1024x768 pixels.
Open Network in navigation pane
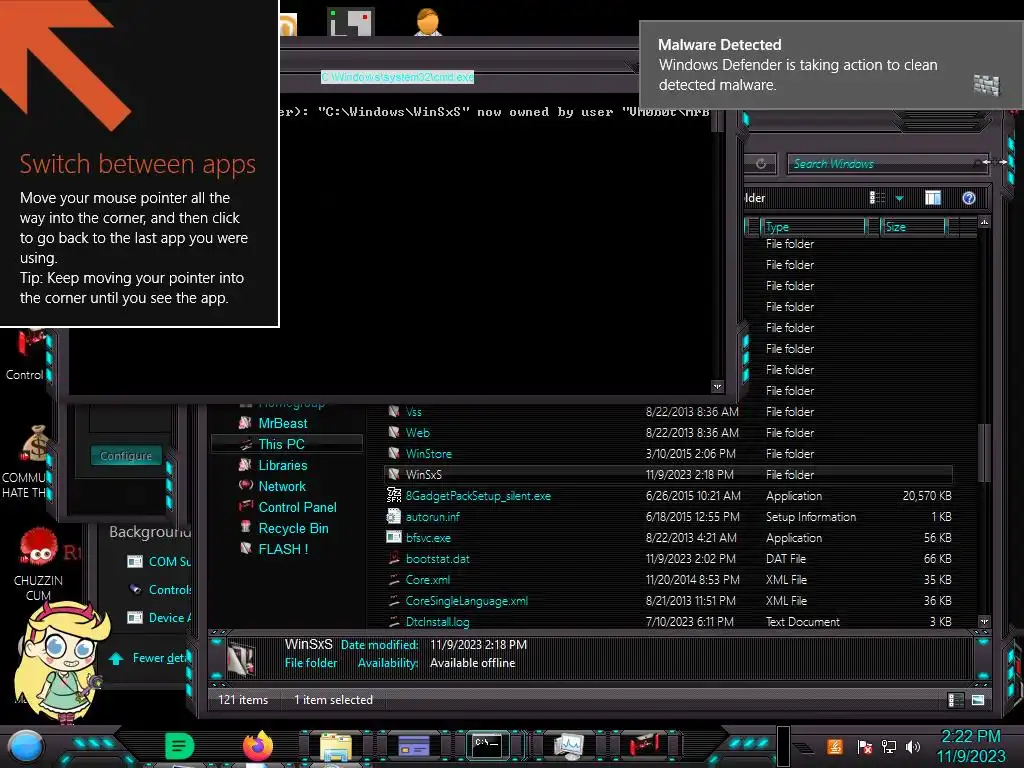tap(281, 486)
